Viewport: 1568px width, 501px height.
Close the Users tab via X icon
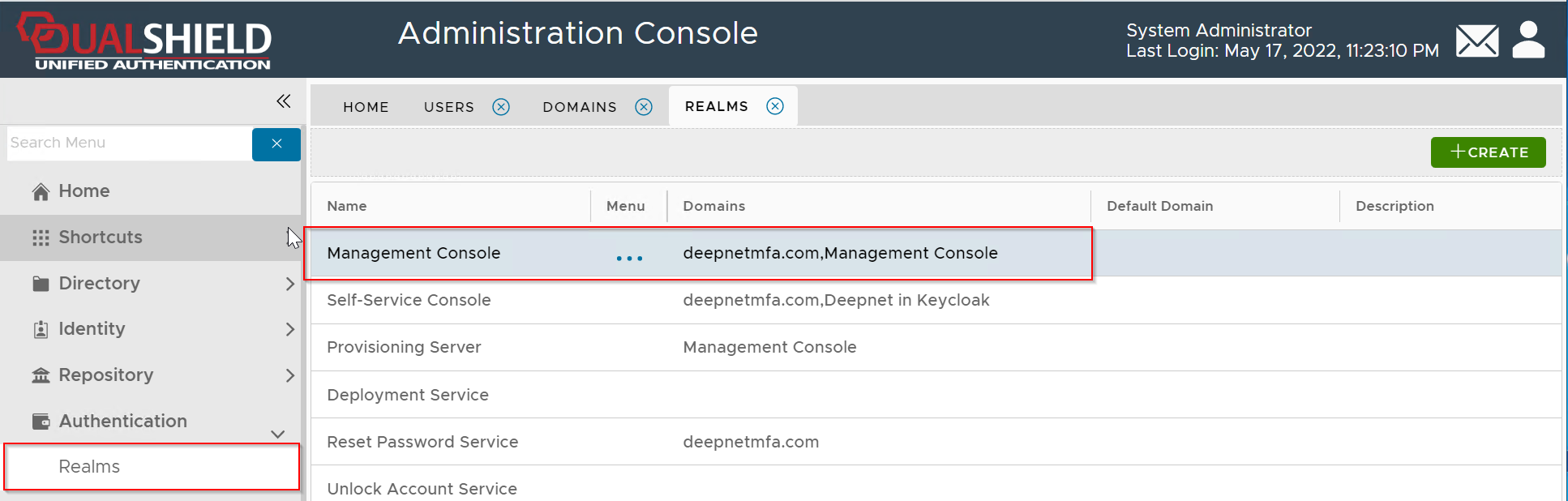pos(501,107)
